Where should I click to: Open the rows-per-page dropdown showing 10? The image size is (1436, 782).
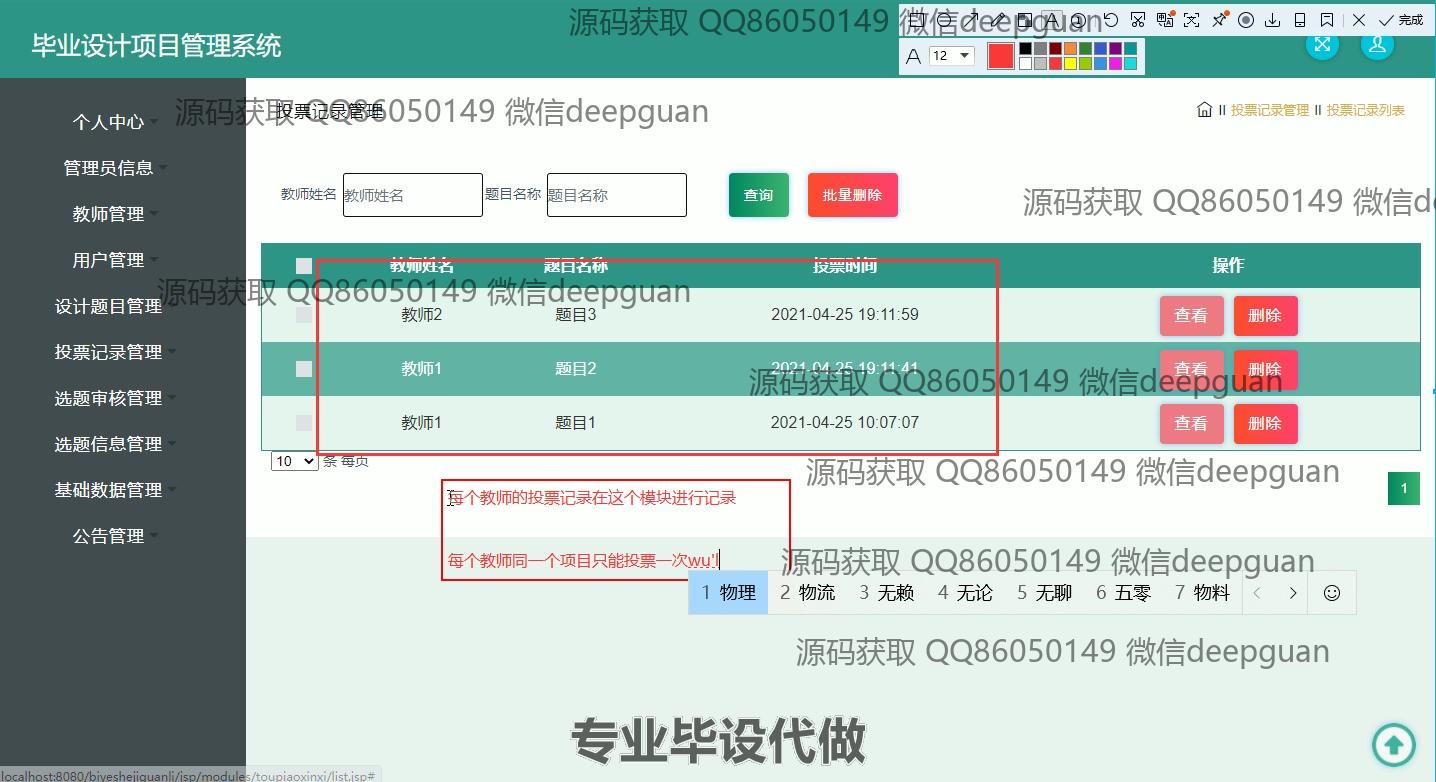[295, 461]
